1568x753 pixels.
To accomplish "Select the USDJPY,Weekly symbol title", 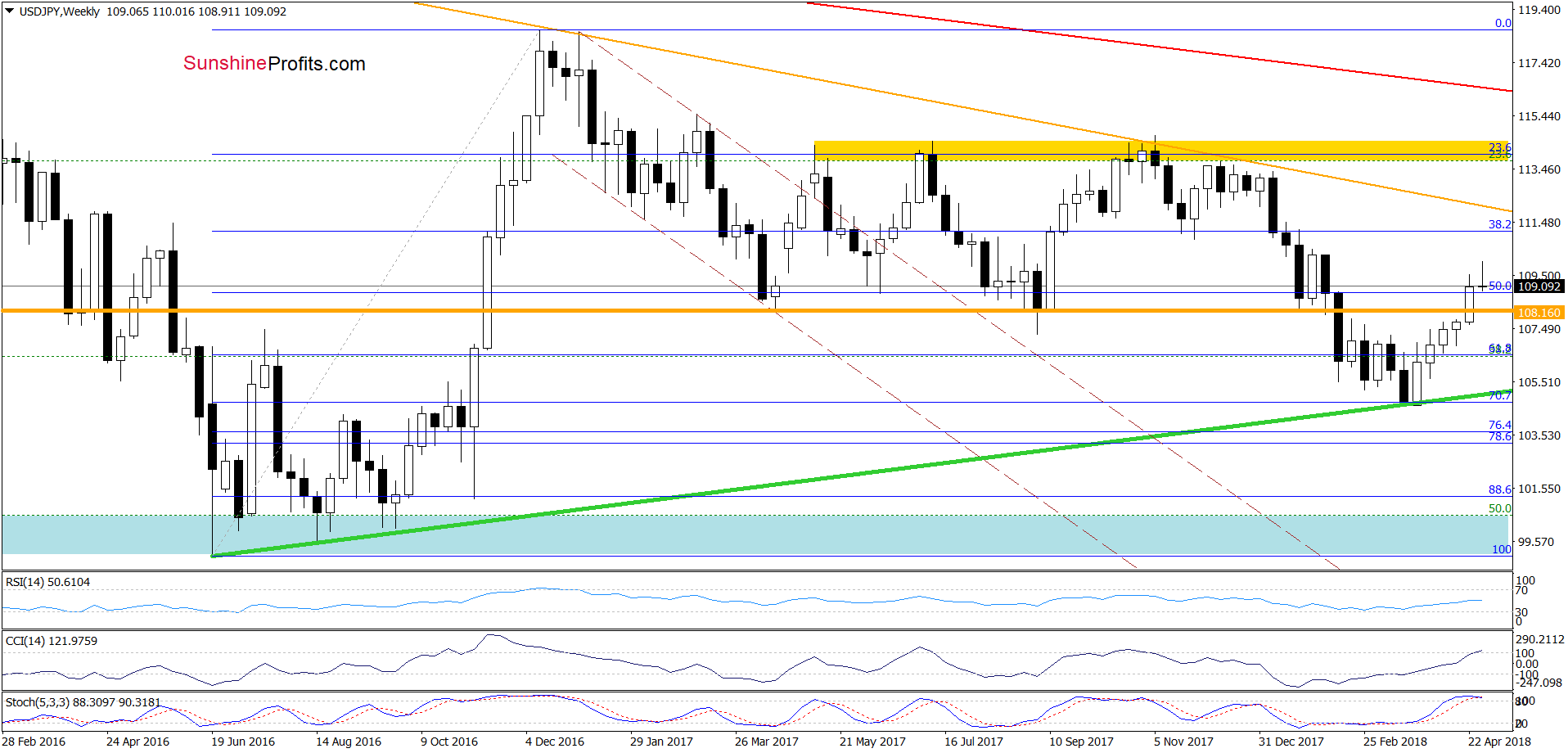I will [59, 11].
